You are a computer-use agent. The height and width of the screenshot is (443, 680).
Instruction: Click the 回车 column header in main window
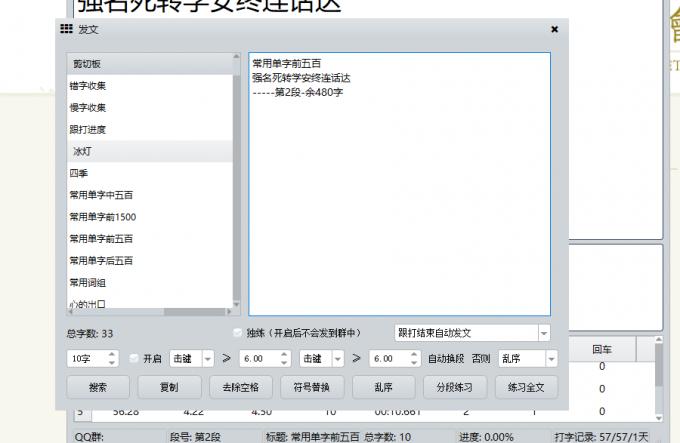pos(602,349)
